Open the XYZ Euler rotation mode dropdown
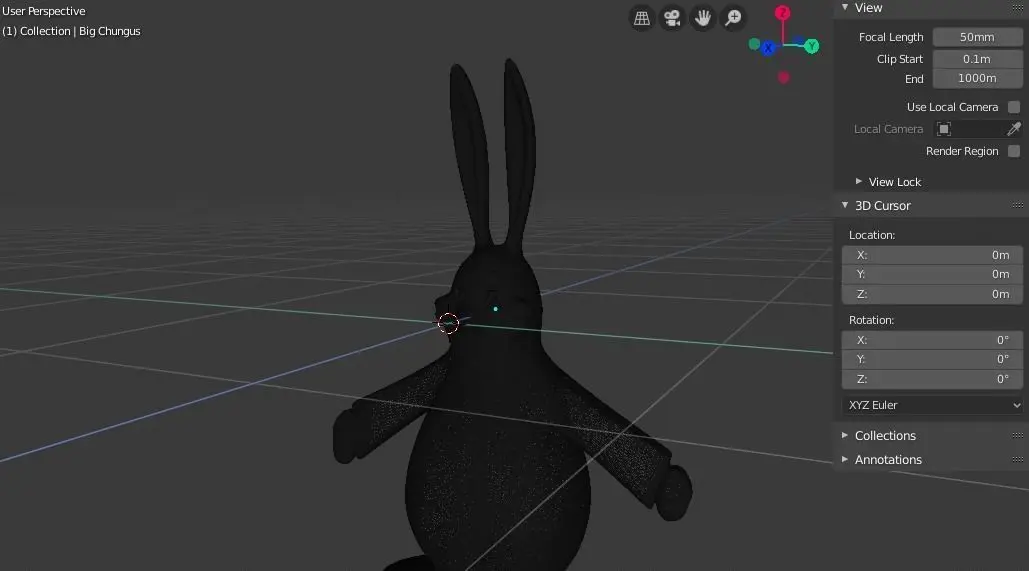 pyautogui.click(x=933, y=405)
